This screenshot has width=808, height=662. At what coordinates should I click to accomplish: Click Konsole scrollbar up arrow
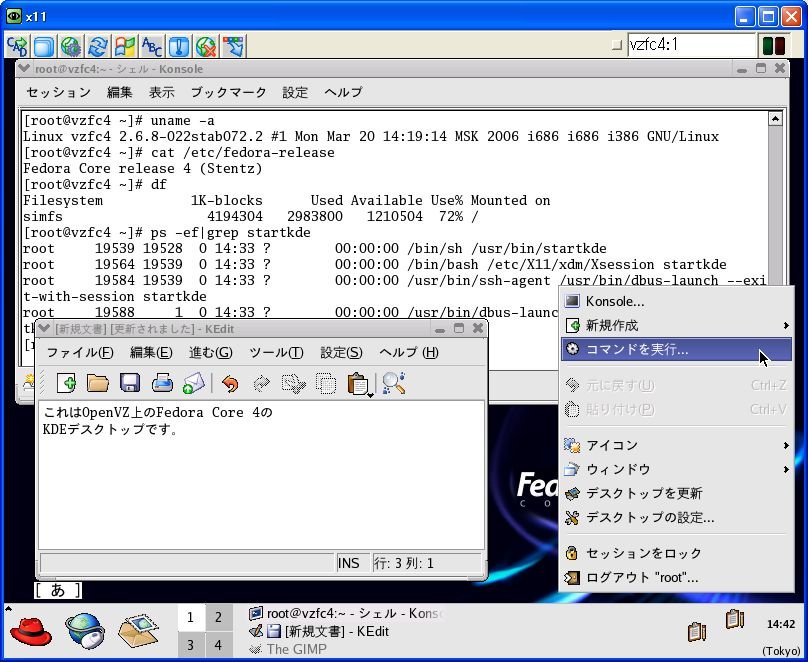click(x=776, y=119)
